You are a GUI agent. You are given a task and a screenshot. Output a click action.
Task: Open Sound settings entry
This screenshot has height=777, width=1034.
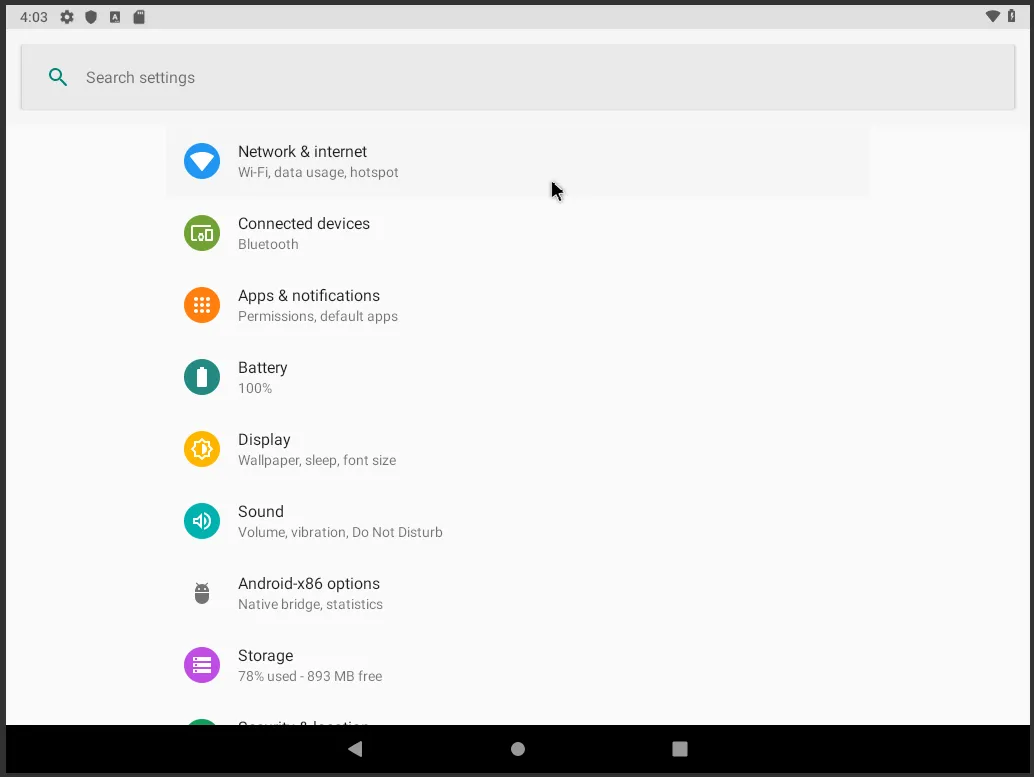518,520
